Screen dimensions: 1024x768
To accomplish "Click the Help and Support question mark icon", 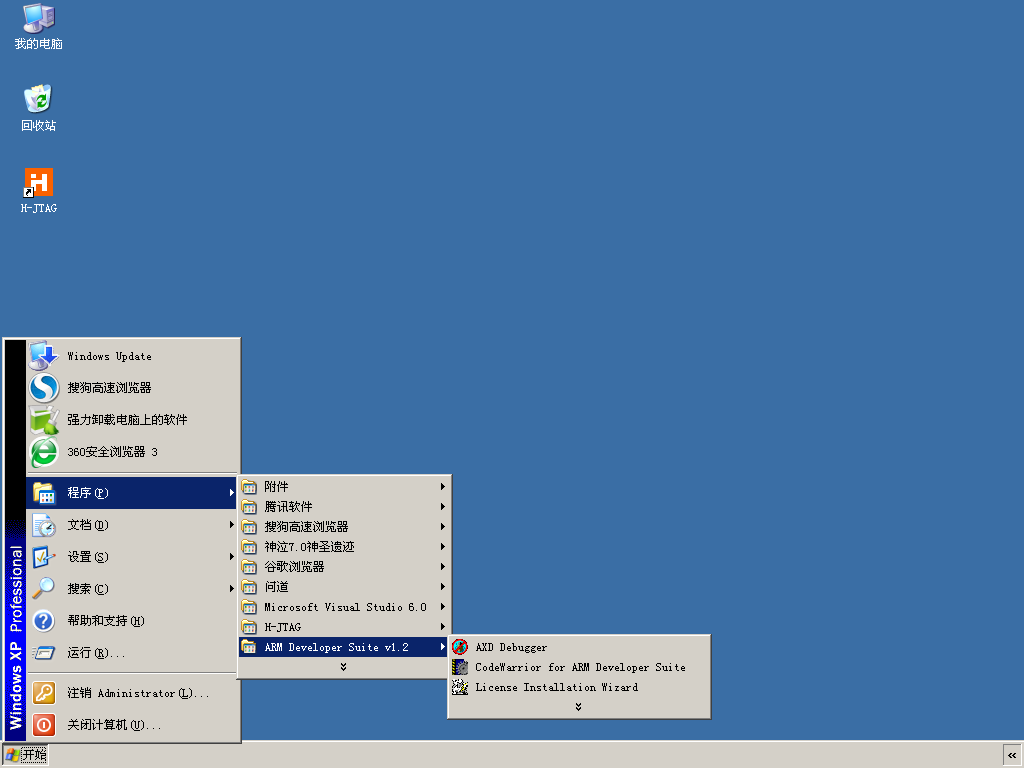I will (44, 621).
